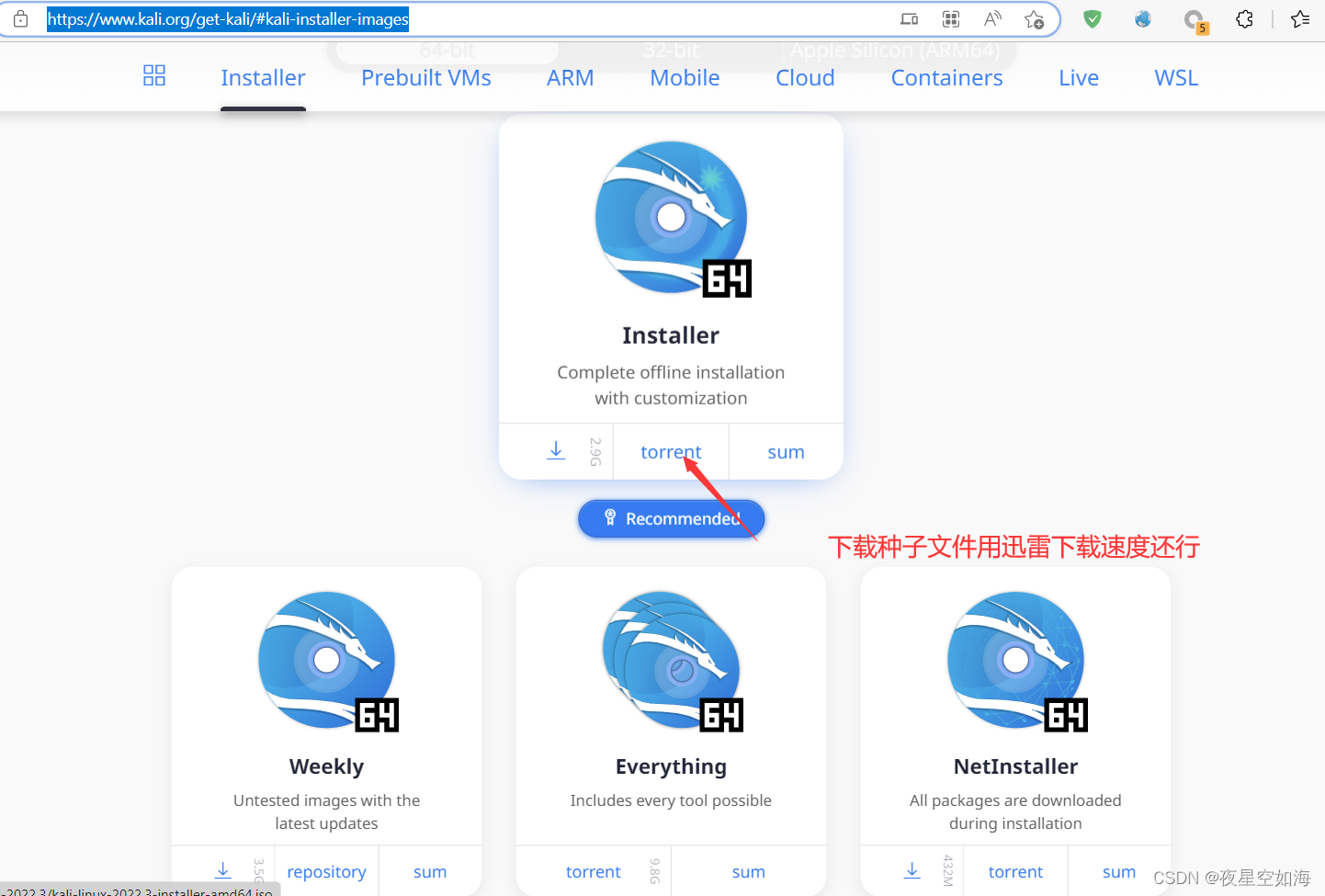This screenshot has height=896, width=1325.
Task: Click the Installer sum link
Action: [x=786, y=452]
